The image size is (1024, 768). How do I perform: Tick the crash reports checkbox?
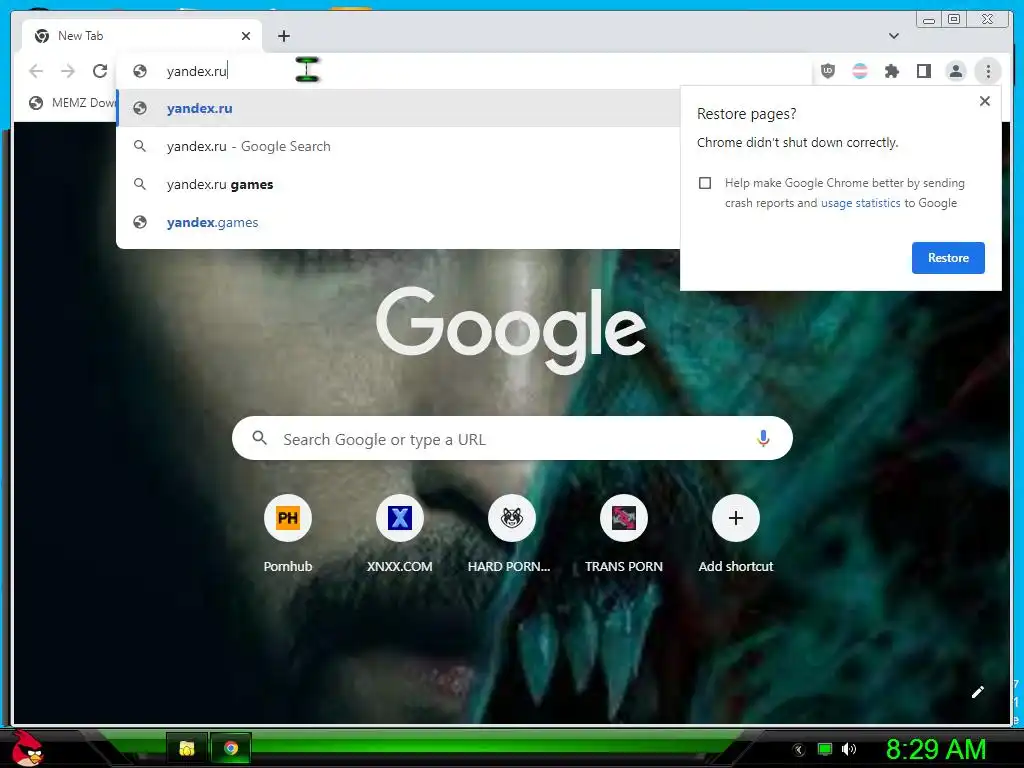click(705, 183)
